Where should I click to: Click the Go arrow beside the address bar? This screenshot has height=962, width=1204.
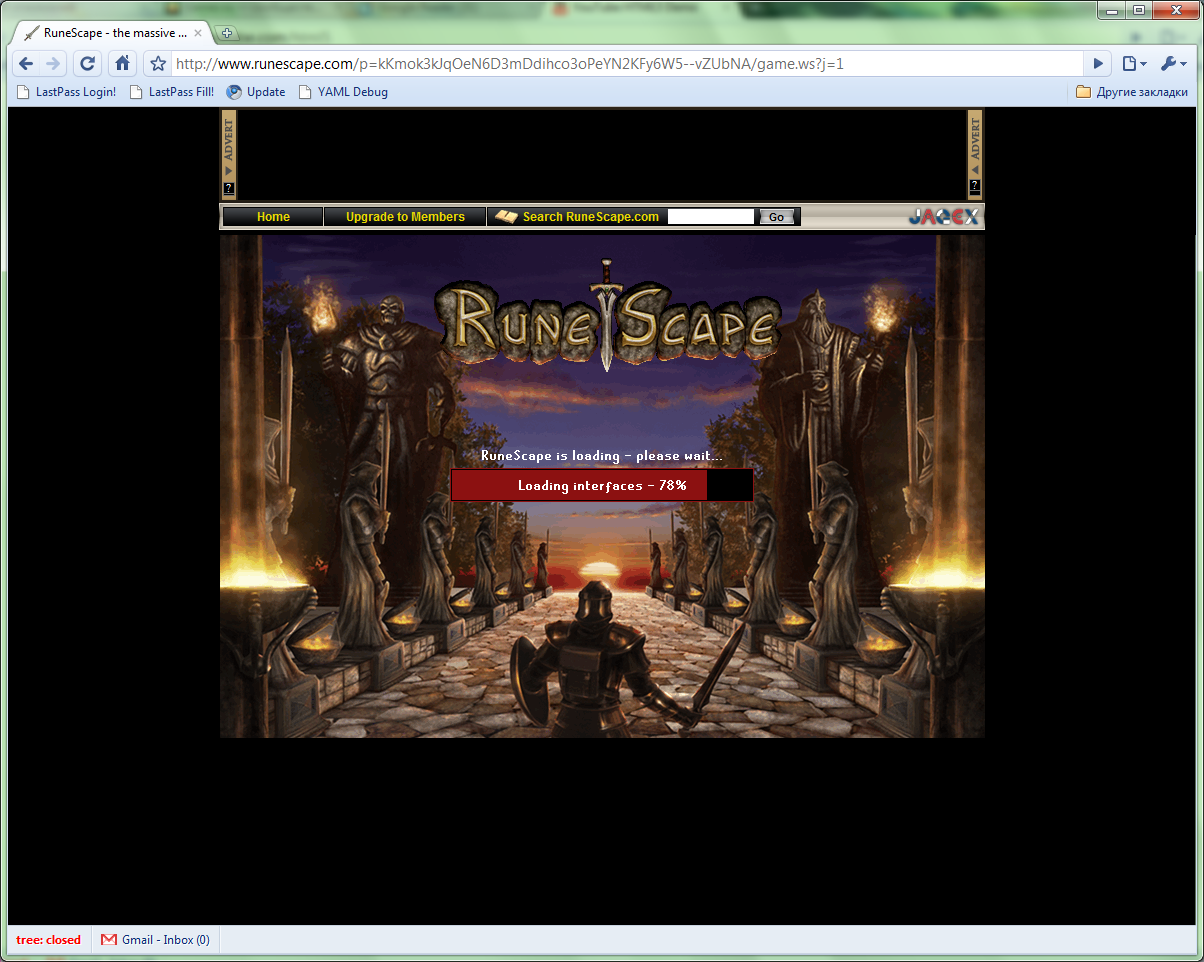point(1098,64)
